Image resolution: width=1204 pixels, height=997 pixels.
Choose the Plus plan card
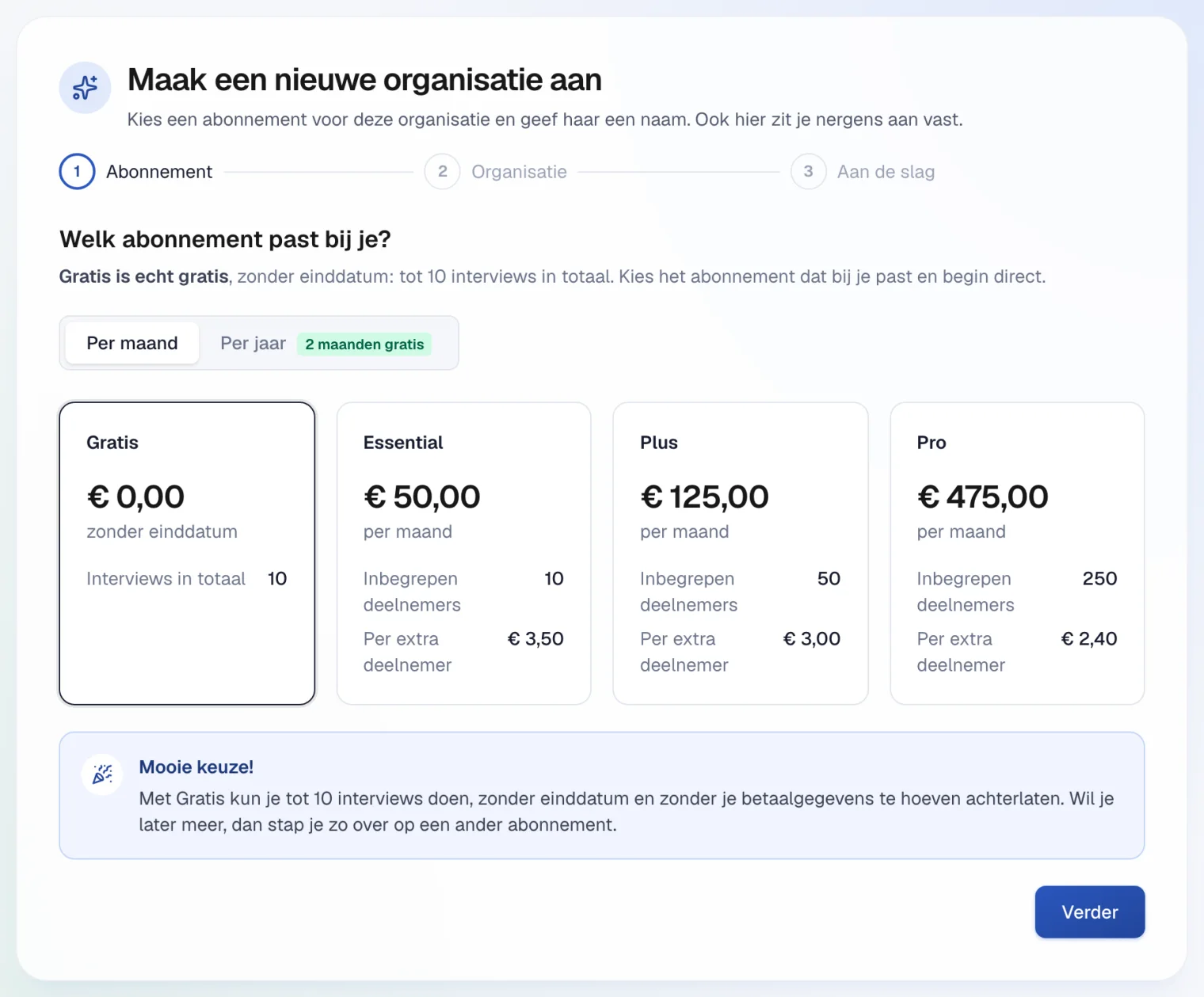pyautogui.click(x=741, y=554)
